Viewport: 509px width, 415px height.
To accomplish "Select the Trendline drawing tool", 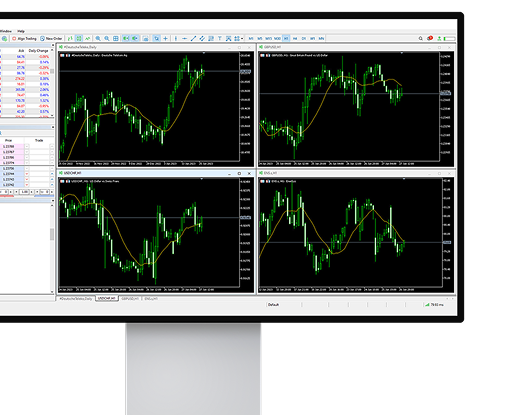I will pyautogui.click(x=193, y=39).
